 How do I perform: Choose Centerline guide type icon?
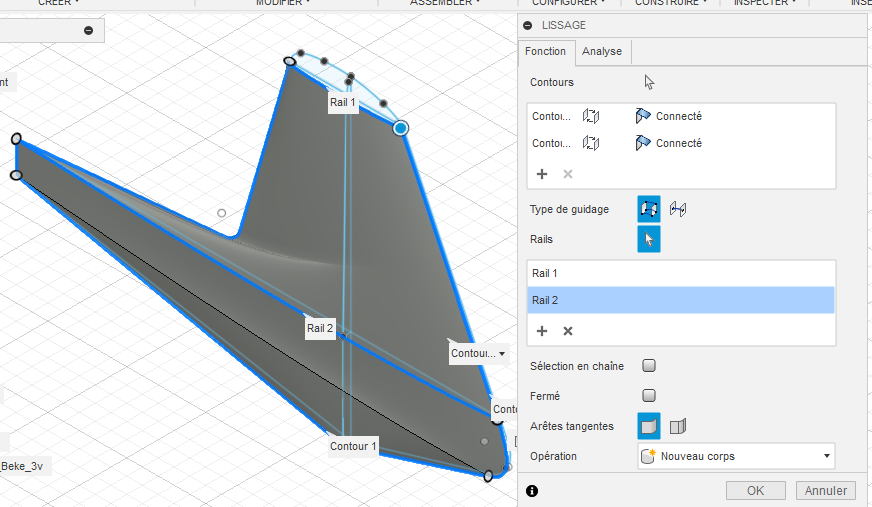pyautogui.click(x=678, y=209)
